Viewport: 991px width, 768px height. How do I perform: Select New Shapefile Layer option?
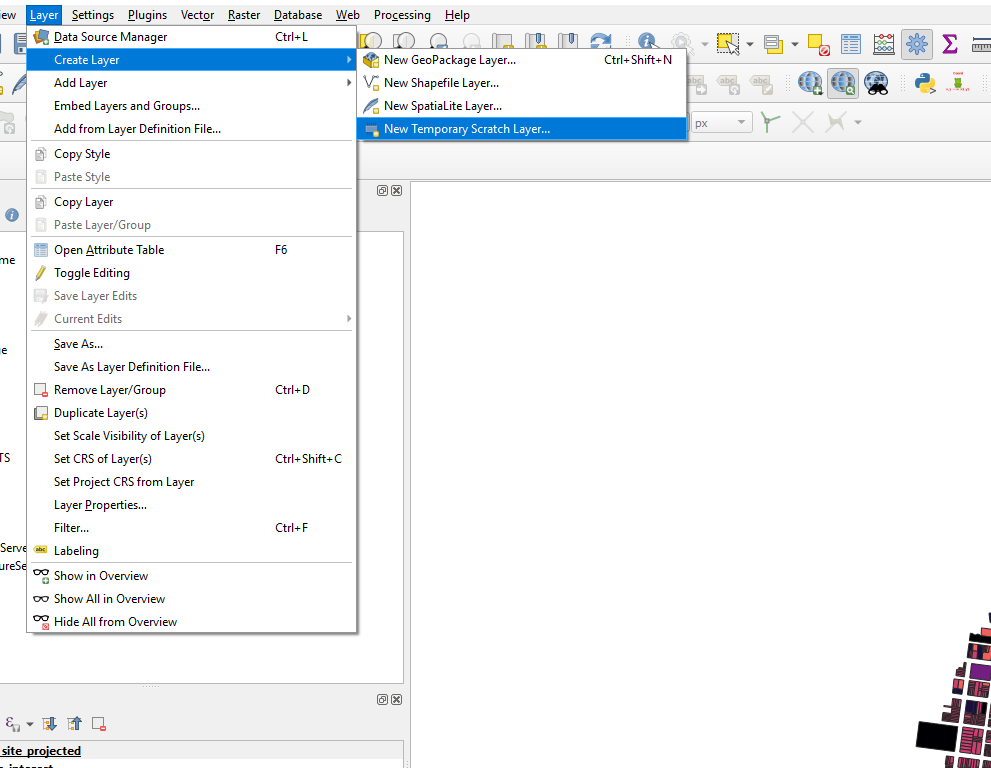click(x=441, y=83)
